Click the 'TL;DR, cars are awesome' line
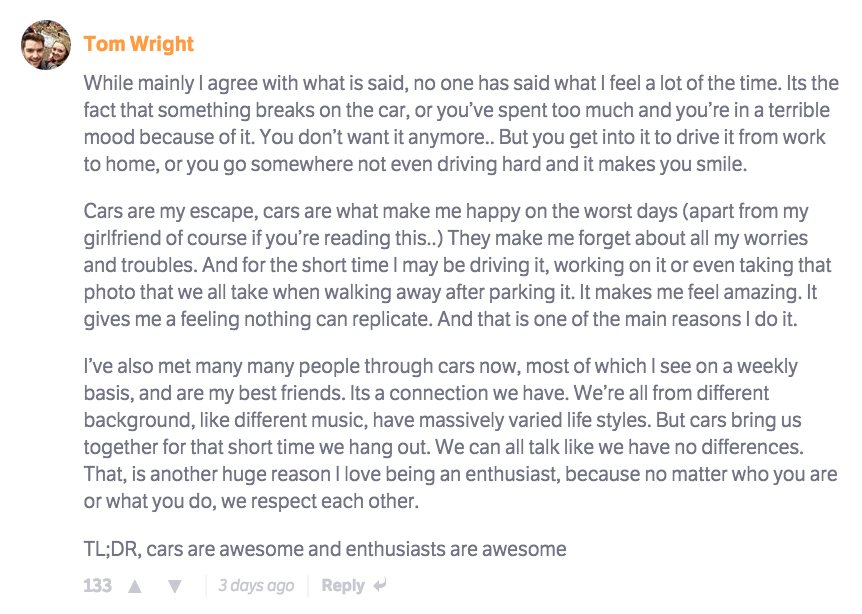 tap(325, 549)
